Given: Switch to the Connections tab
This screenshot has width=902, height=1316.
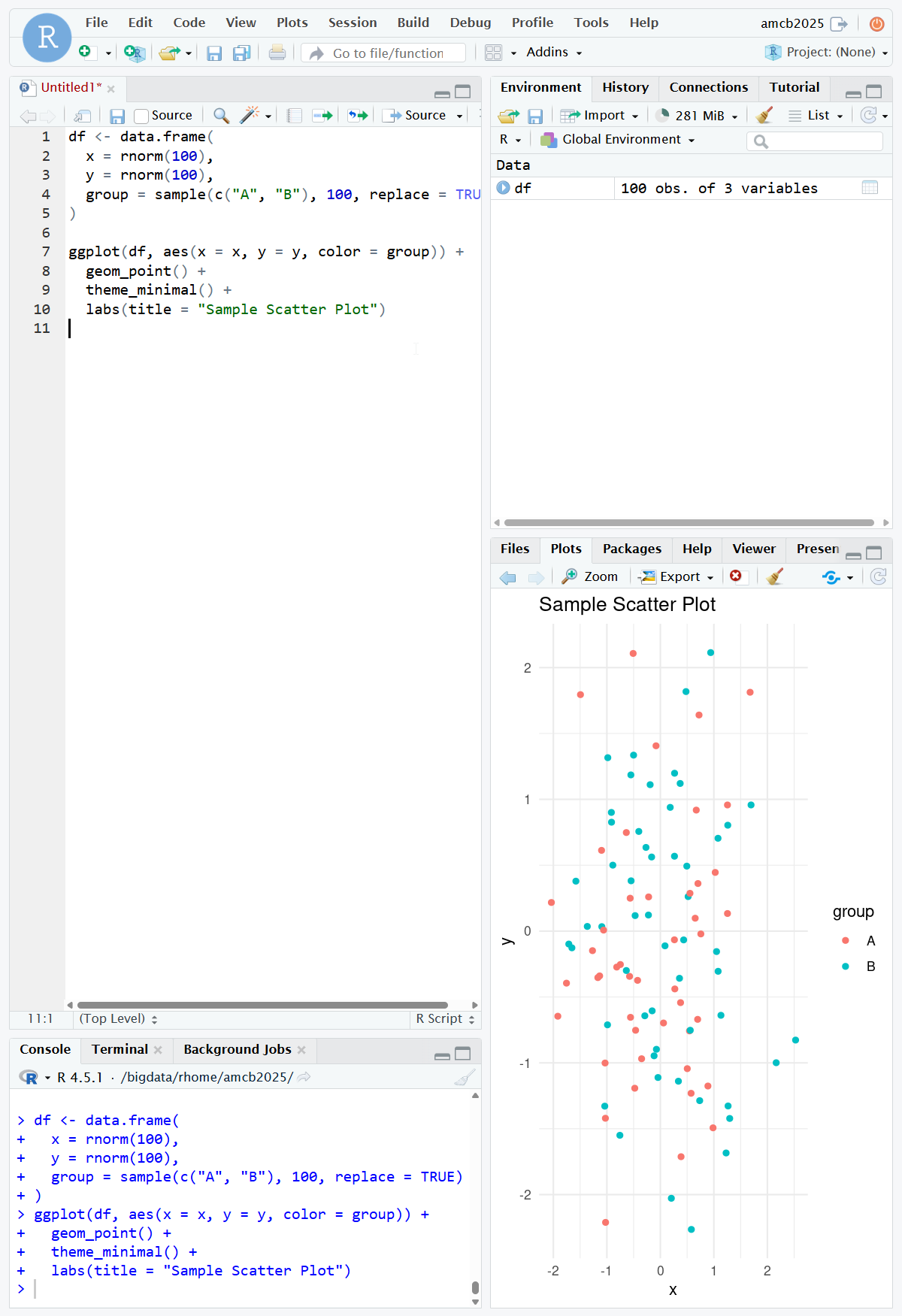Looking at the screenshot, I should pos(709,87).
